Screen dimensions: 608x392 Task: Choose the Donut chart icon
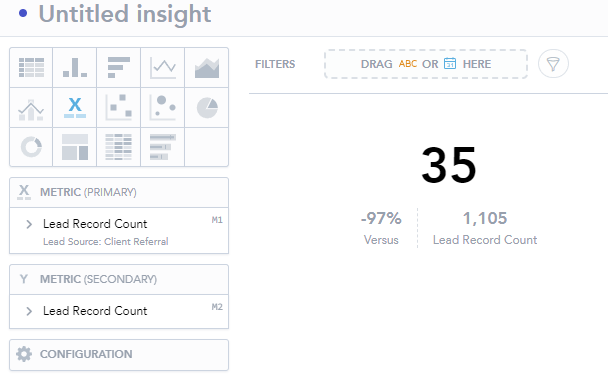tap(31, 147)
